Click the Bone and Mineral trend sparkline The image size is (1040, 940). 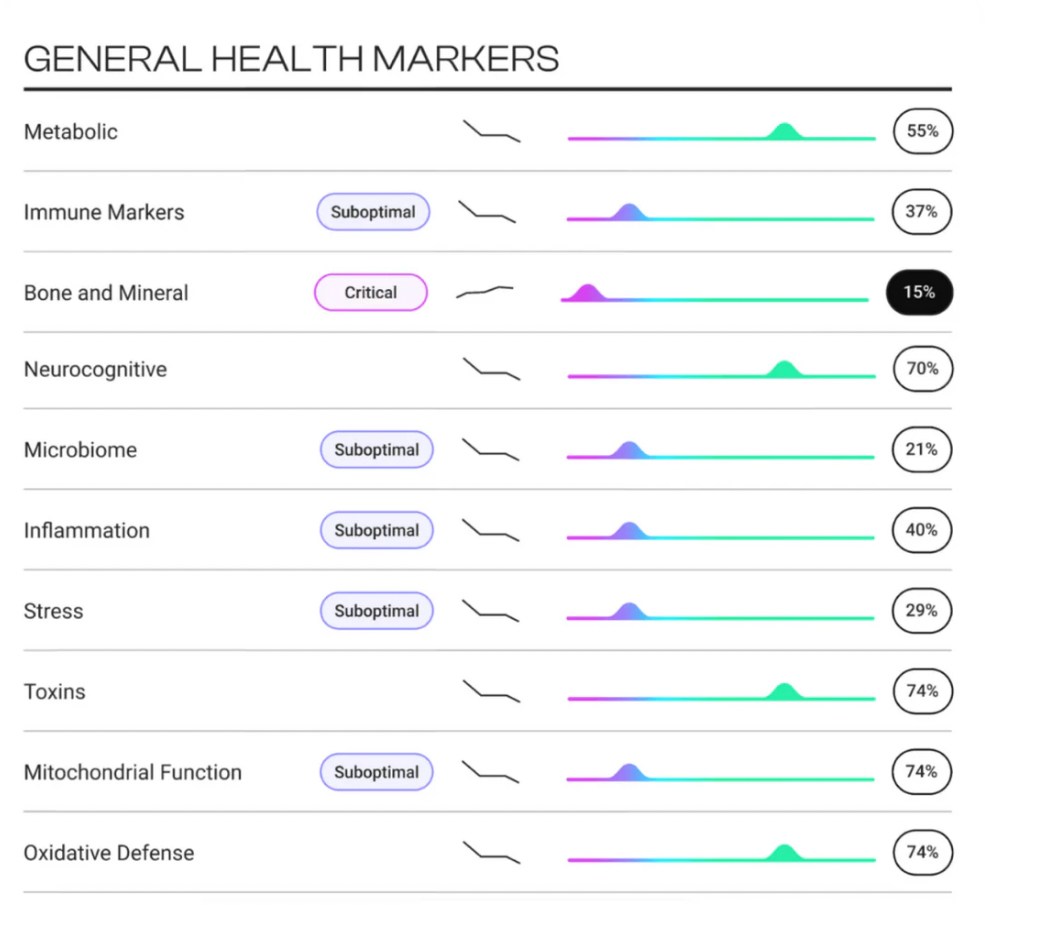[485, 292]
